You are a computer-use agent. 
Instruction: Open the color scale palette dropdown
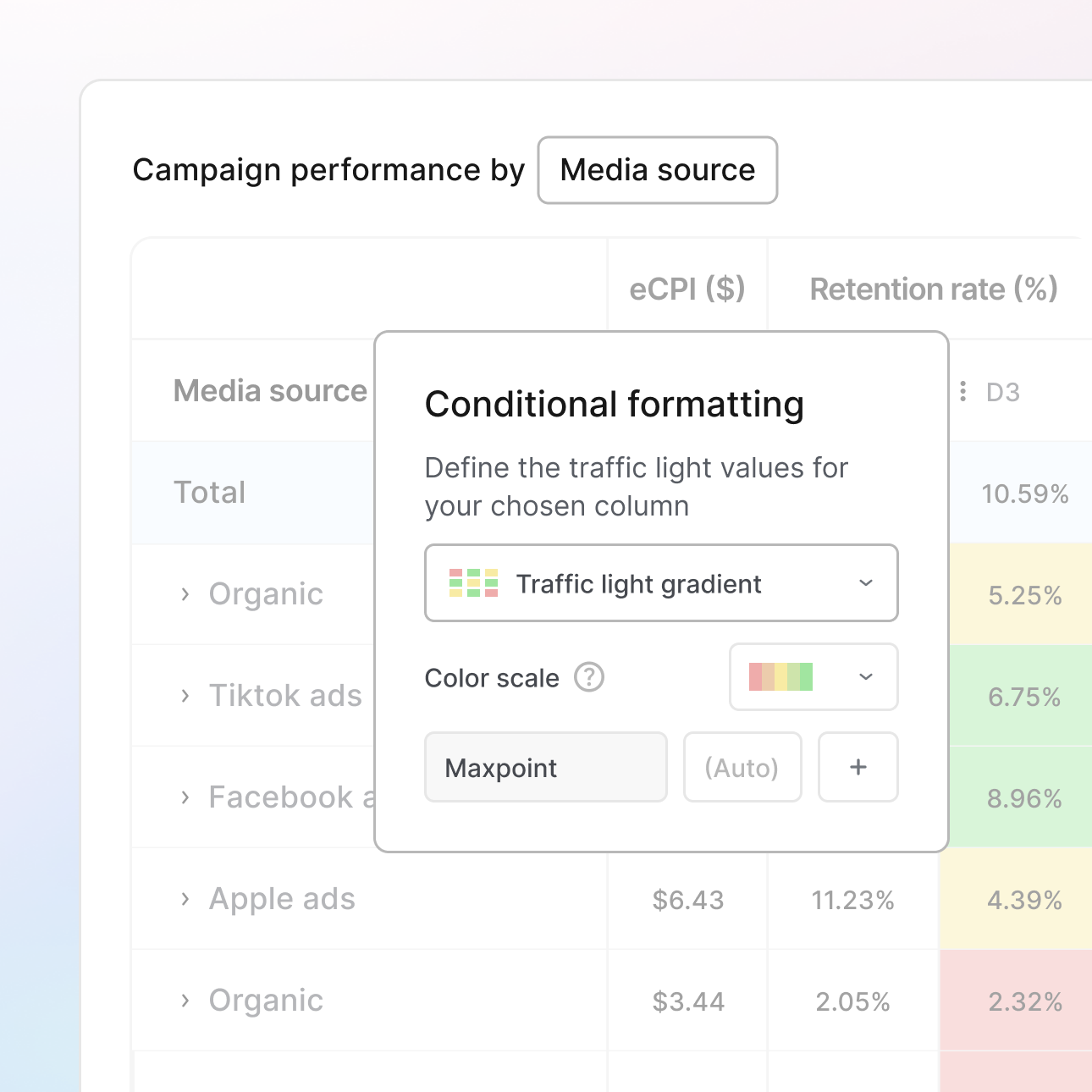coord(865,677)
